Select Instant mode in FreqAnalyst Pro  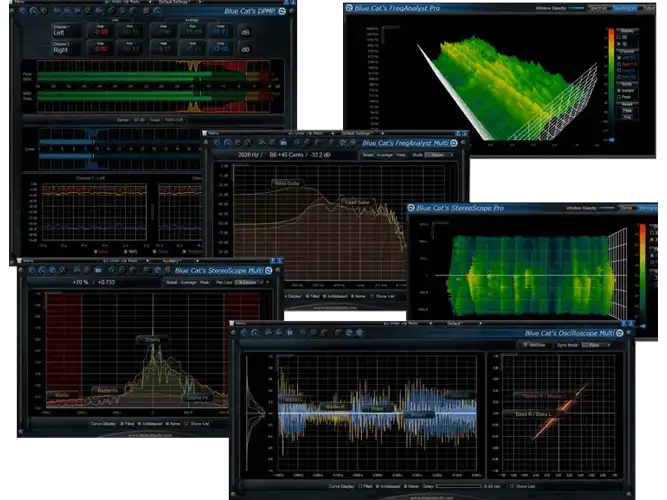coord(626,91)
